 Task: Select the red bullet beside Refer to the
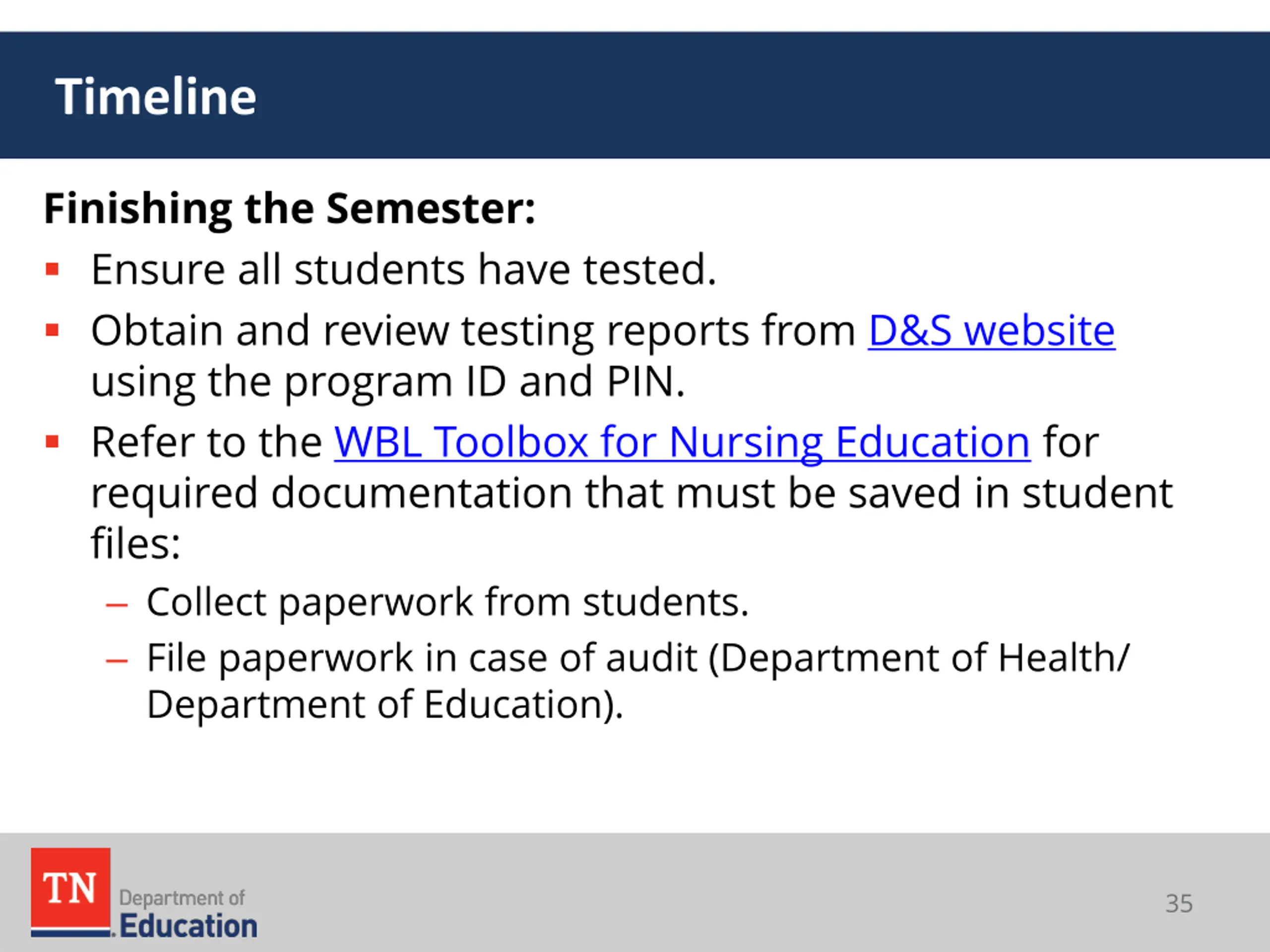click(52, 441)
